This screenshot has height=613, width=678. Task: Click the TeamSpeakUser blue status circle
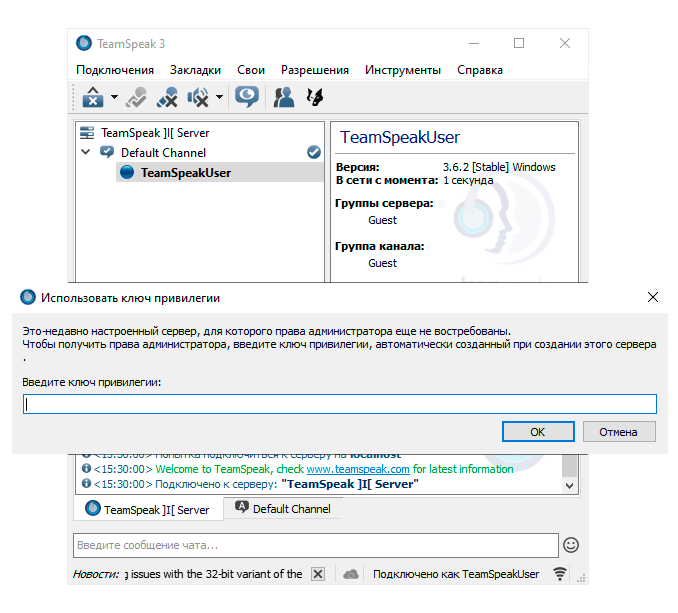click(127, 172)
